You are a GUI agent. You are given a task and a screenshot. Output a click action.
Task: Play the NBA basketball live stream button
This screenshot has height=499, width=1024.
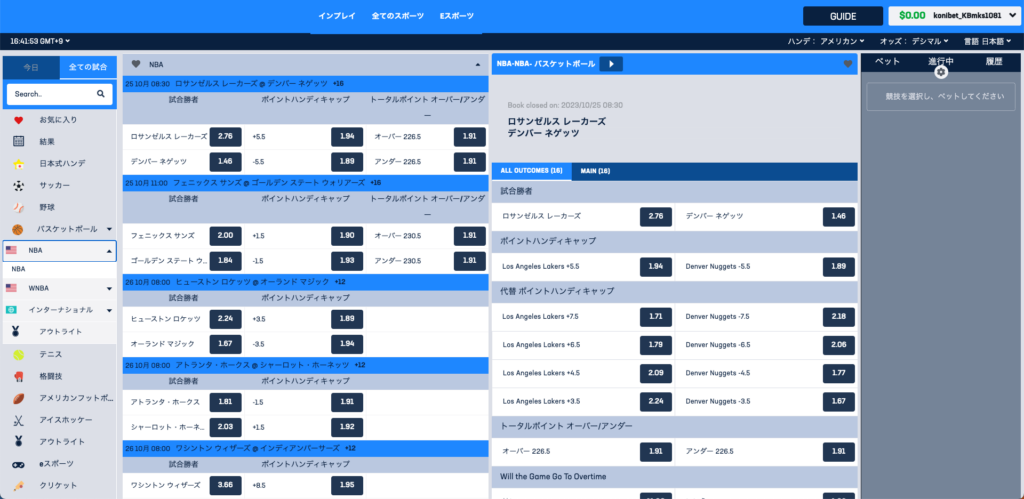pos(611,64)
